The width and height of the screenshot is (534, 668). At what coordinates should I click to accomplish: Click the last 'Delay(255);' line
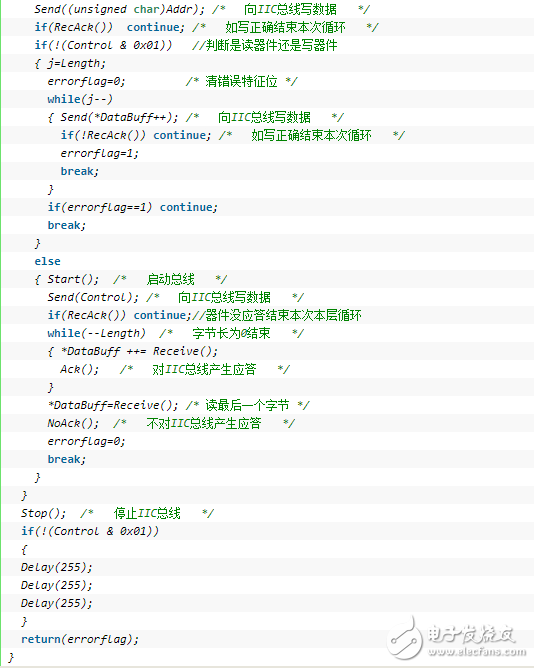(x=57, y=603)
